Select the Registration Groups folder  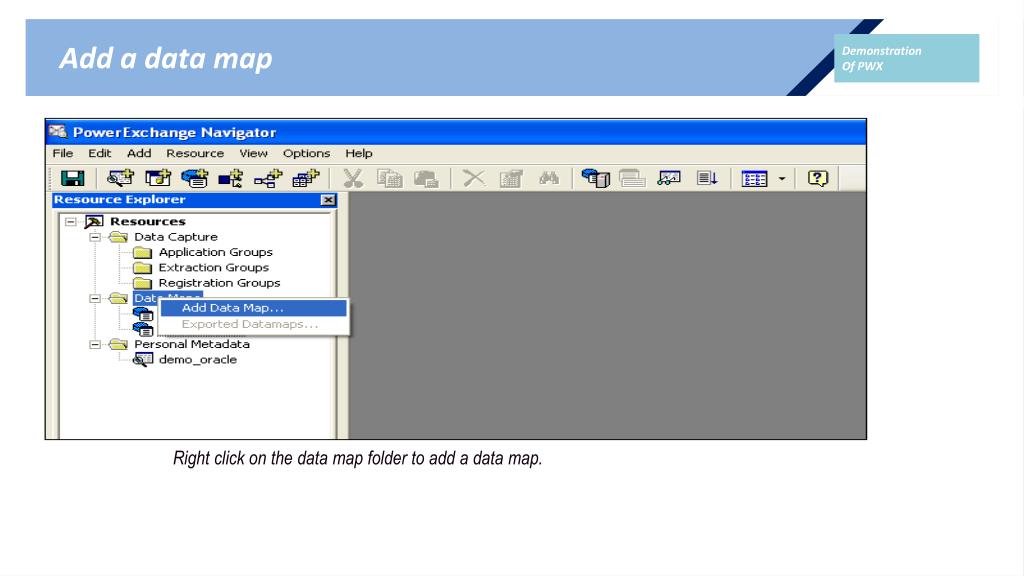[219, 283]
